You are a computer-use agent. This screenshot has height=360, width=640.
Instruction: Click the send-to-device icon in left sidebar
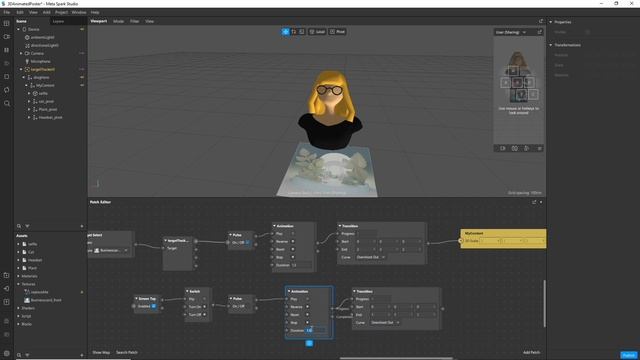click(x=7, y=289)
